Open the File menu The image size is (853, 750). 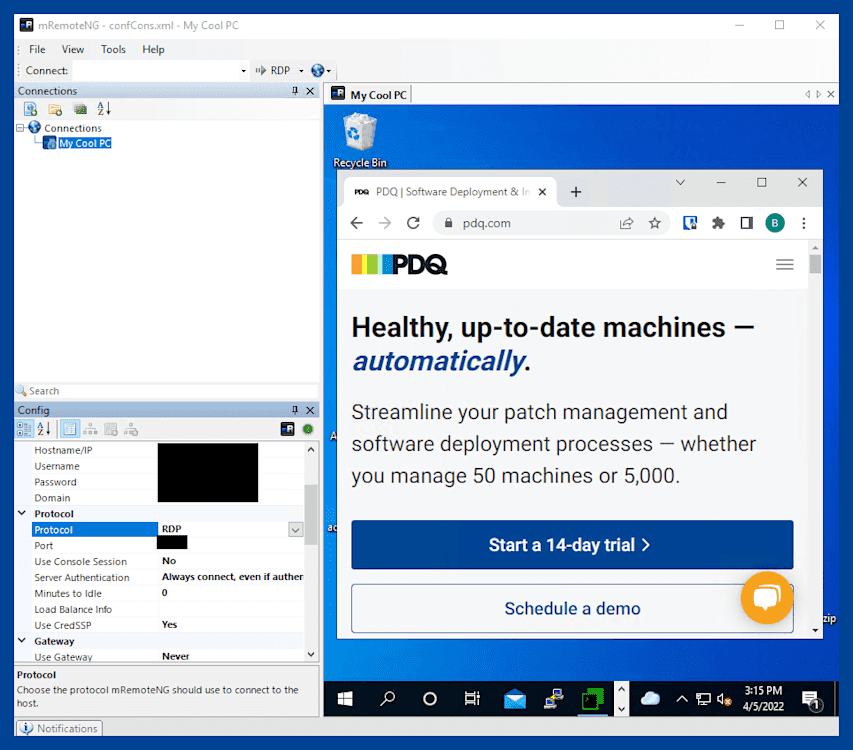tap(37, 49)
